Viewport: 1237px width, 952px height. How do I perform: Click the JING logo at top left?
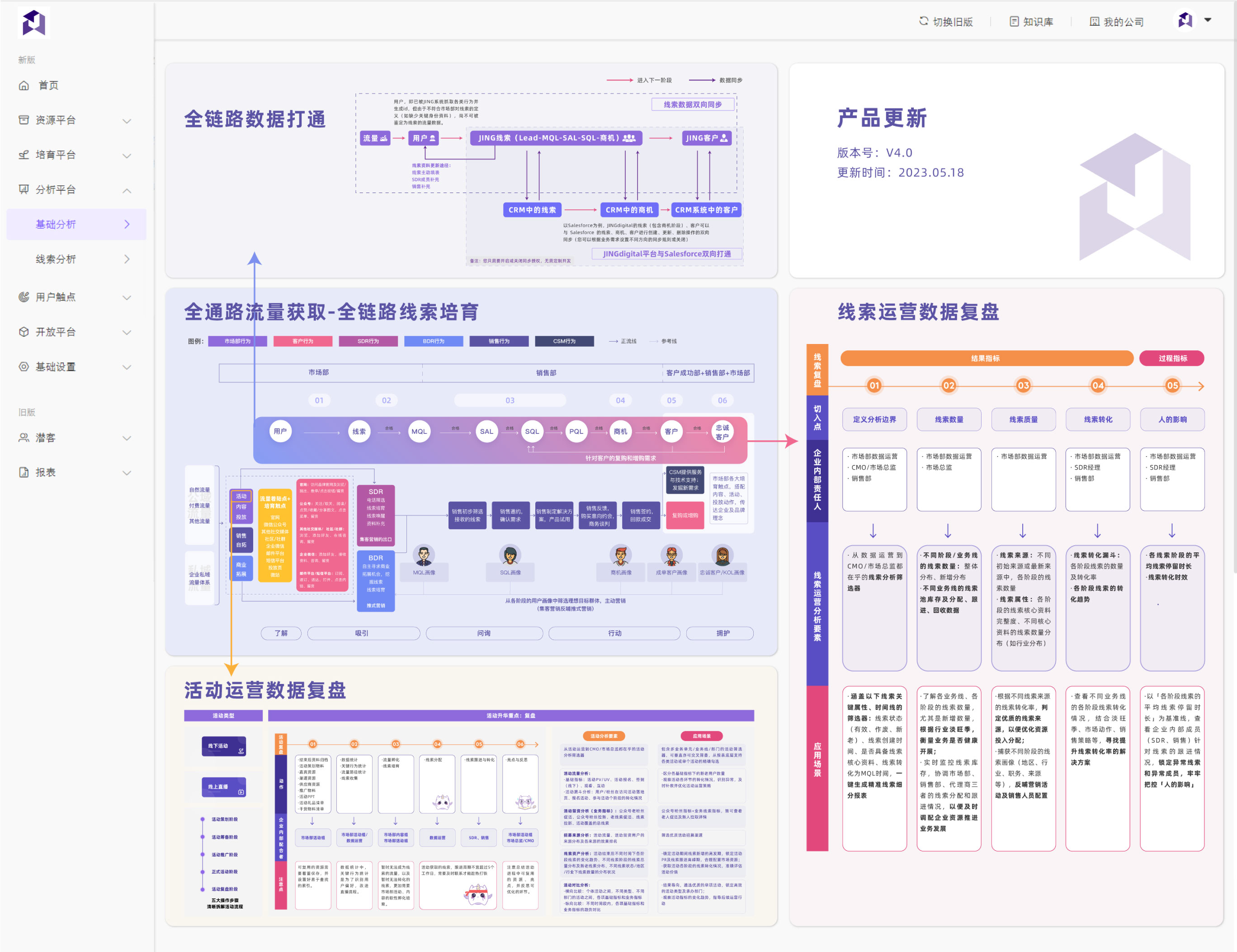tap(34, 23)
